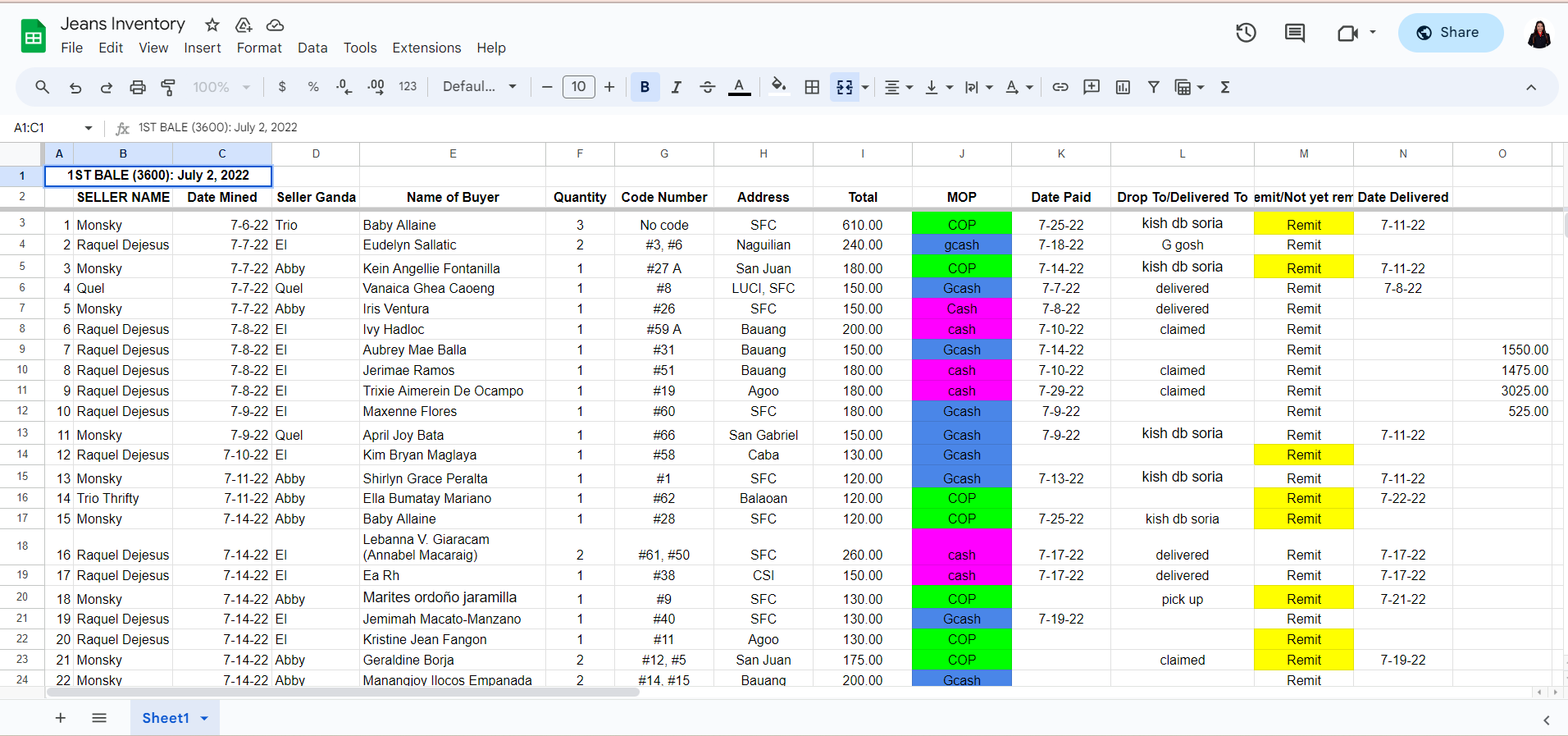Open vertical align dropdown
Image resolution: width=1568 pixels, height=736 pixels.
[939, 87]
